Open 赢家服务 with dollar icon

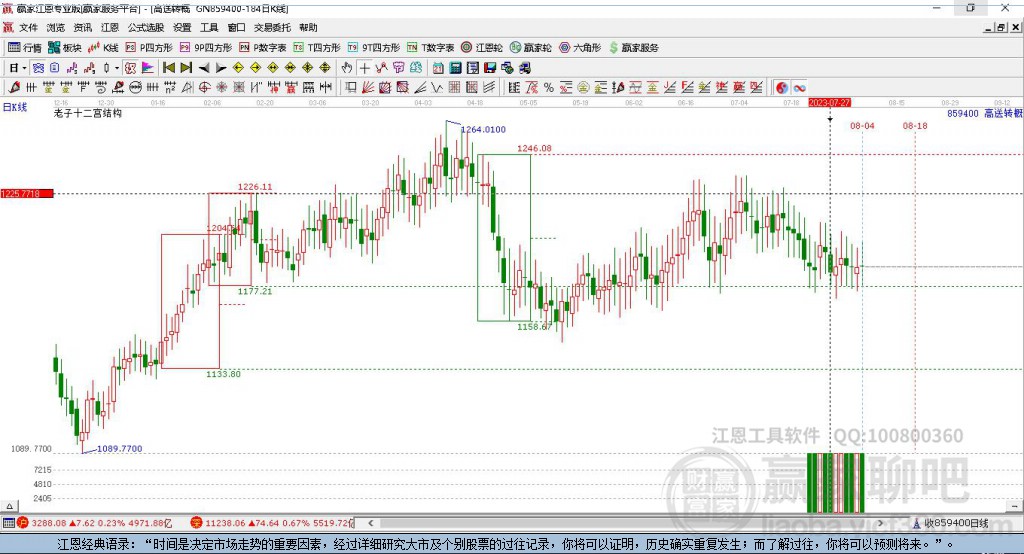(633, 48)
